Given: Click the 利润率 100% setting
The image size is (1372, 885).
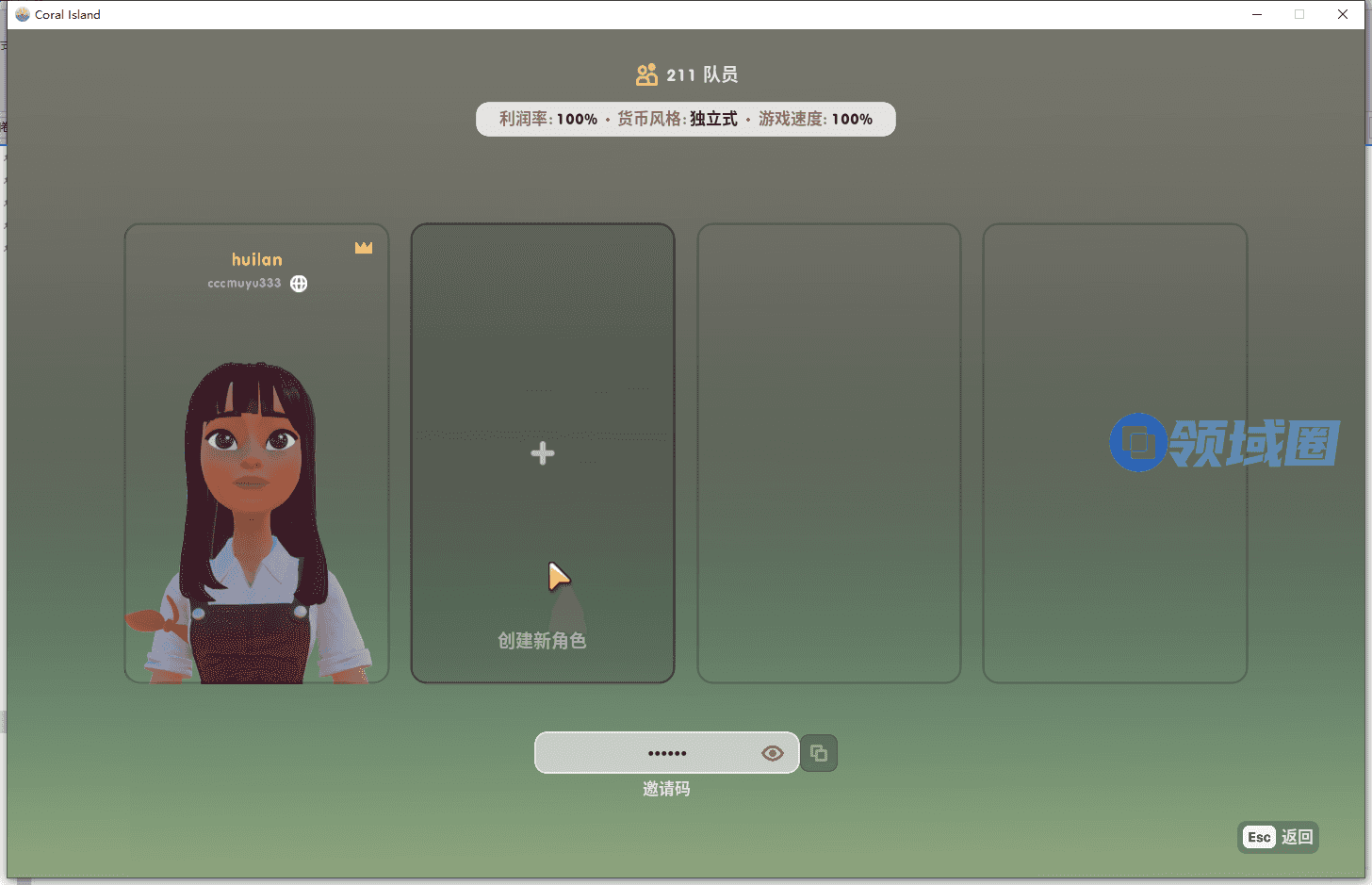Looking at the screenshot, I should pyautogui.click(x=548, y=120).
